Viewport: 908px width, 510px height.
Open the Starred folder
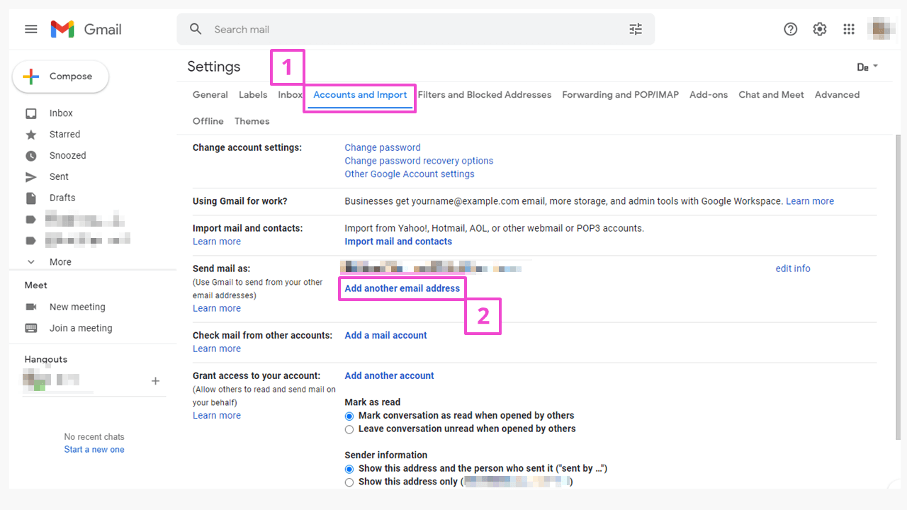tap(65, 134)
